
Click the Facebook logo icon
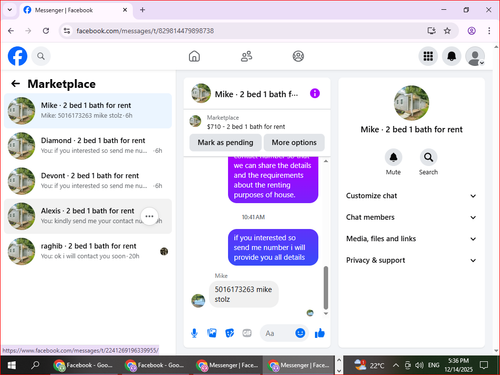[x=17, y=56]
